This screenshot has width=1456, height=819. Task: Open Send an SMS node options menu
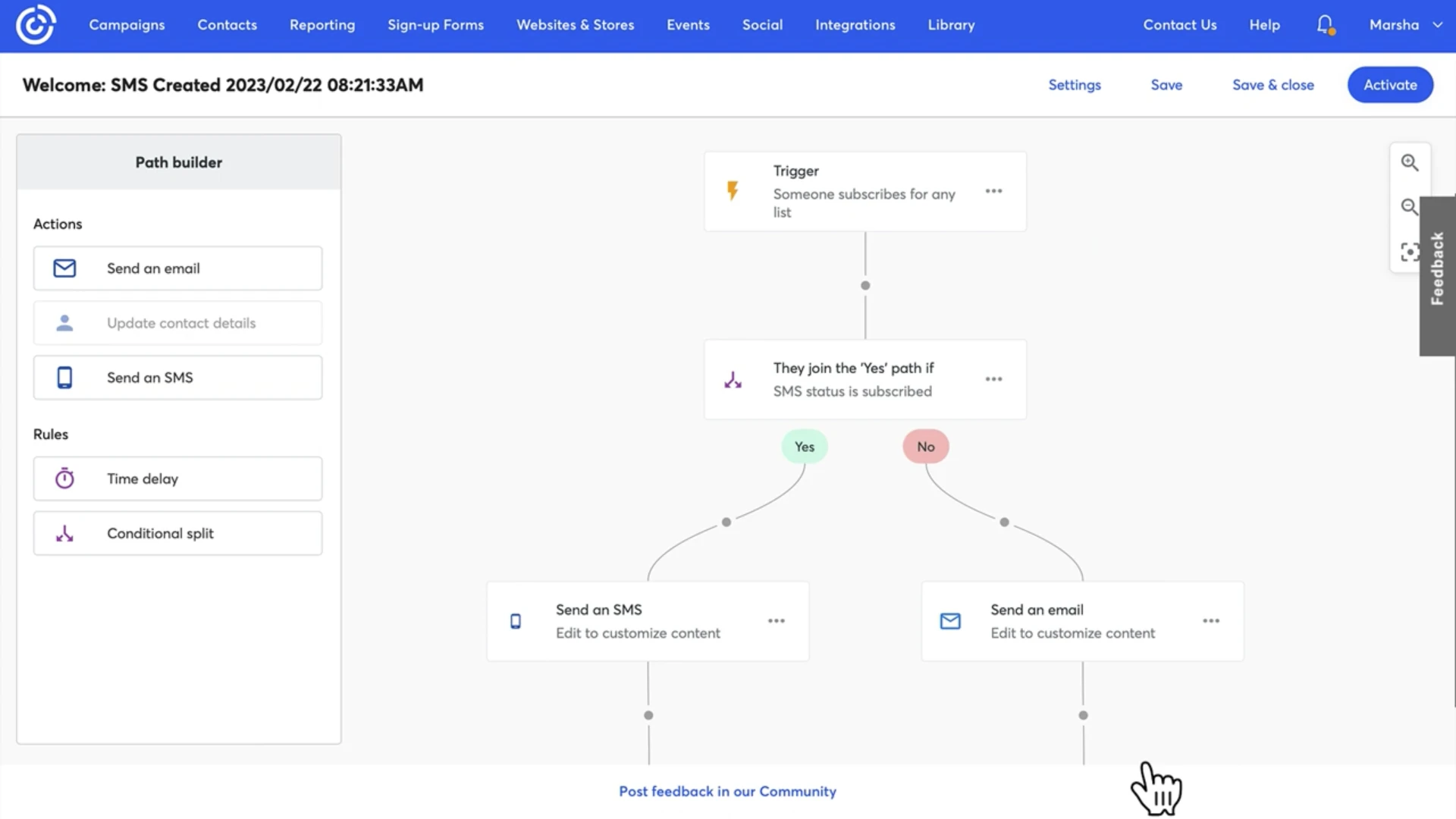(776, 621)
